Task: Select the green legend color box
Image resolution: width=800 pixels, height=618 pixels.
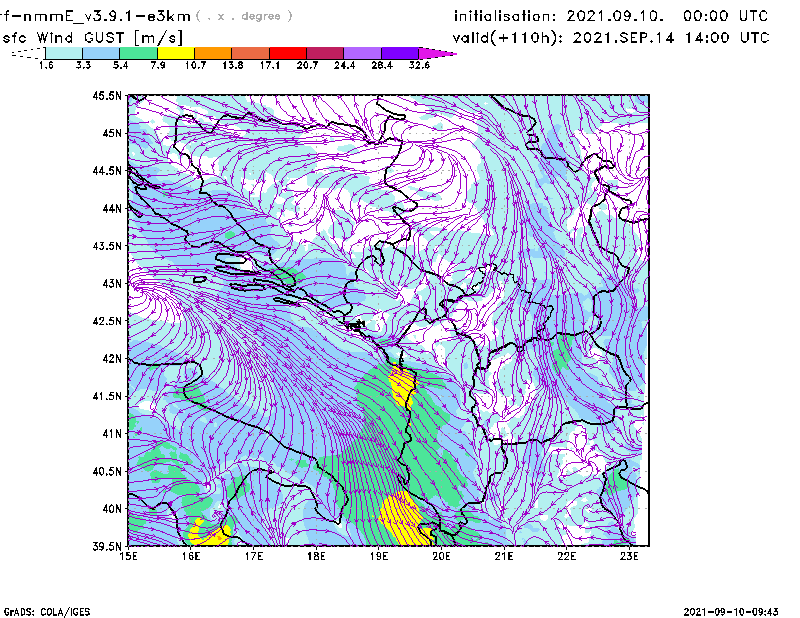Action: pos(138,53)
